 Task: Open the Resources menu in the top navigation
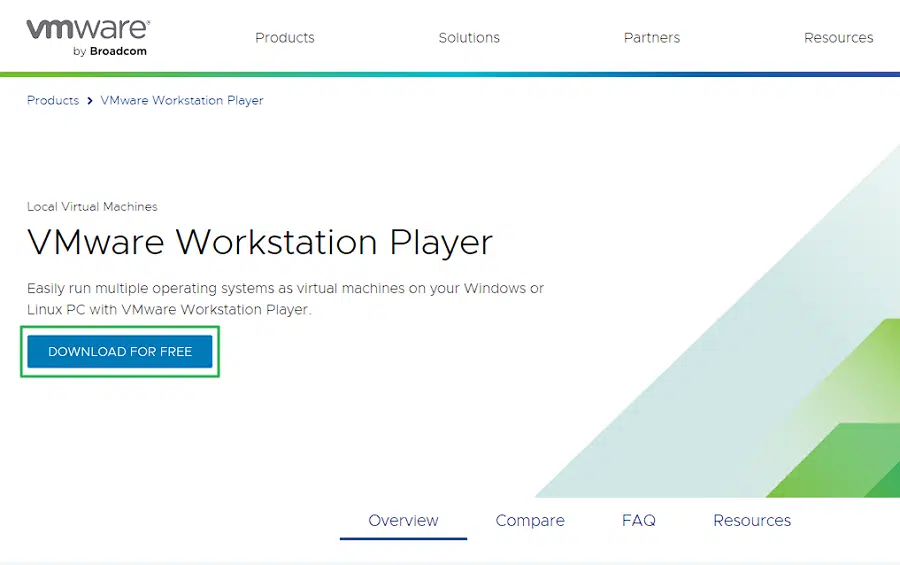point(838,38)
